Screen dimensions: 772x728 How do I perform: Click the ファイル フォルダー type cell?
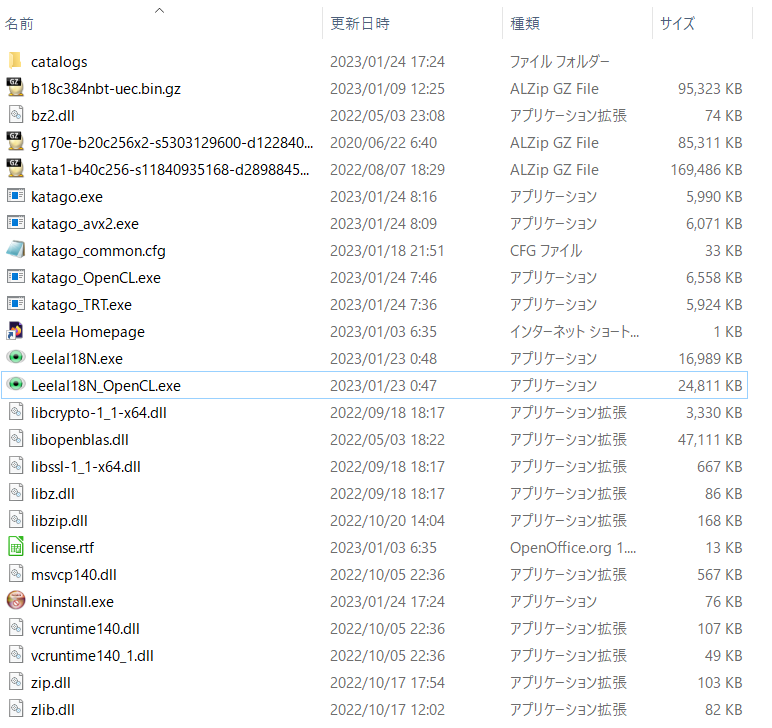(559, 62)
